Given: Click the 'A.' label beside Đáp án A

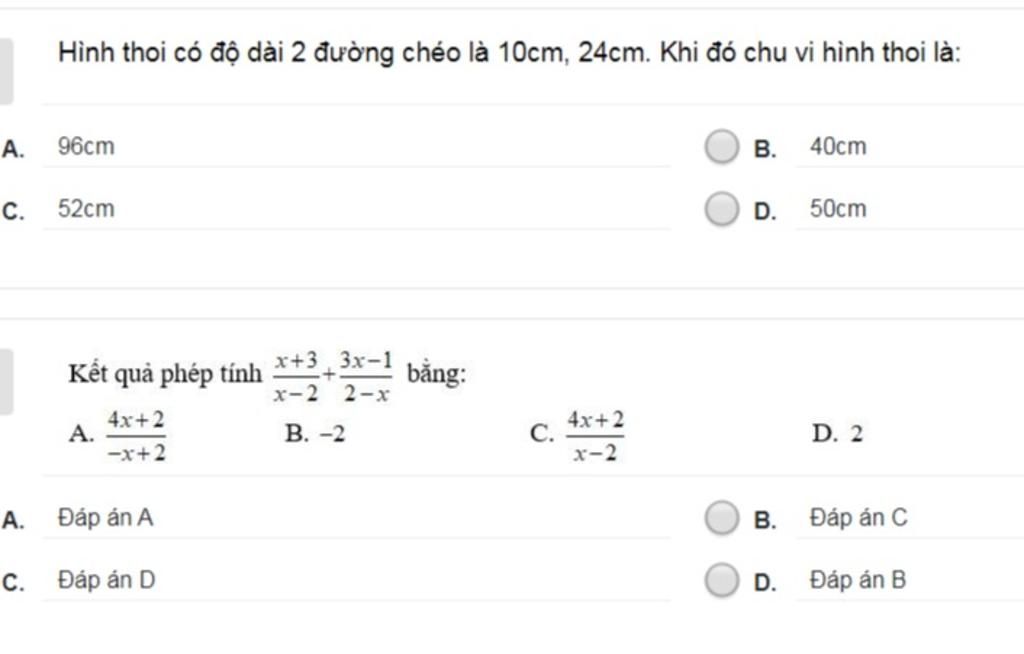Looking at the screenshot, I should click(x=13, y=521).
